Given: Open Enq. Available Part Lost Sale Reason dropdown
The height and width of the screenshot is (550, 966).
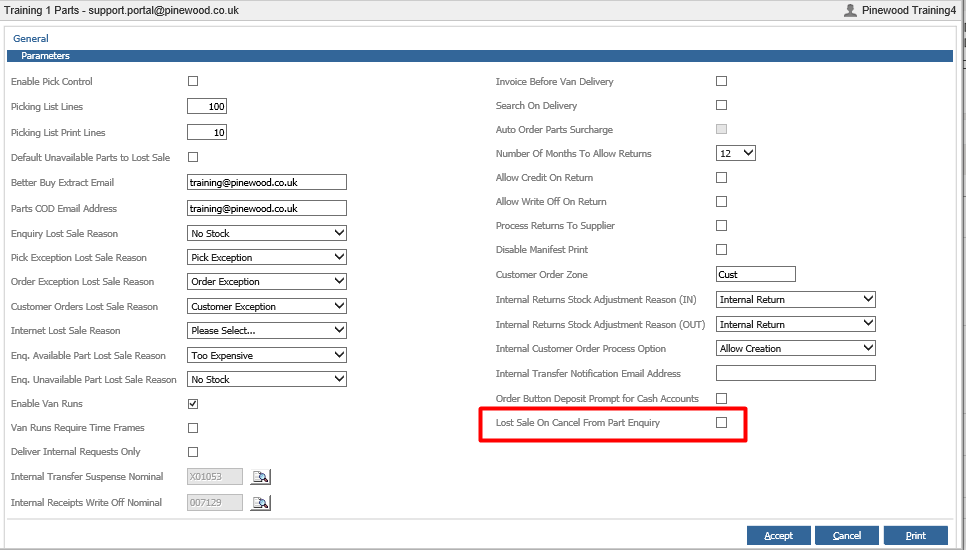Looking at the screenshot, I should pos(267,355).
